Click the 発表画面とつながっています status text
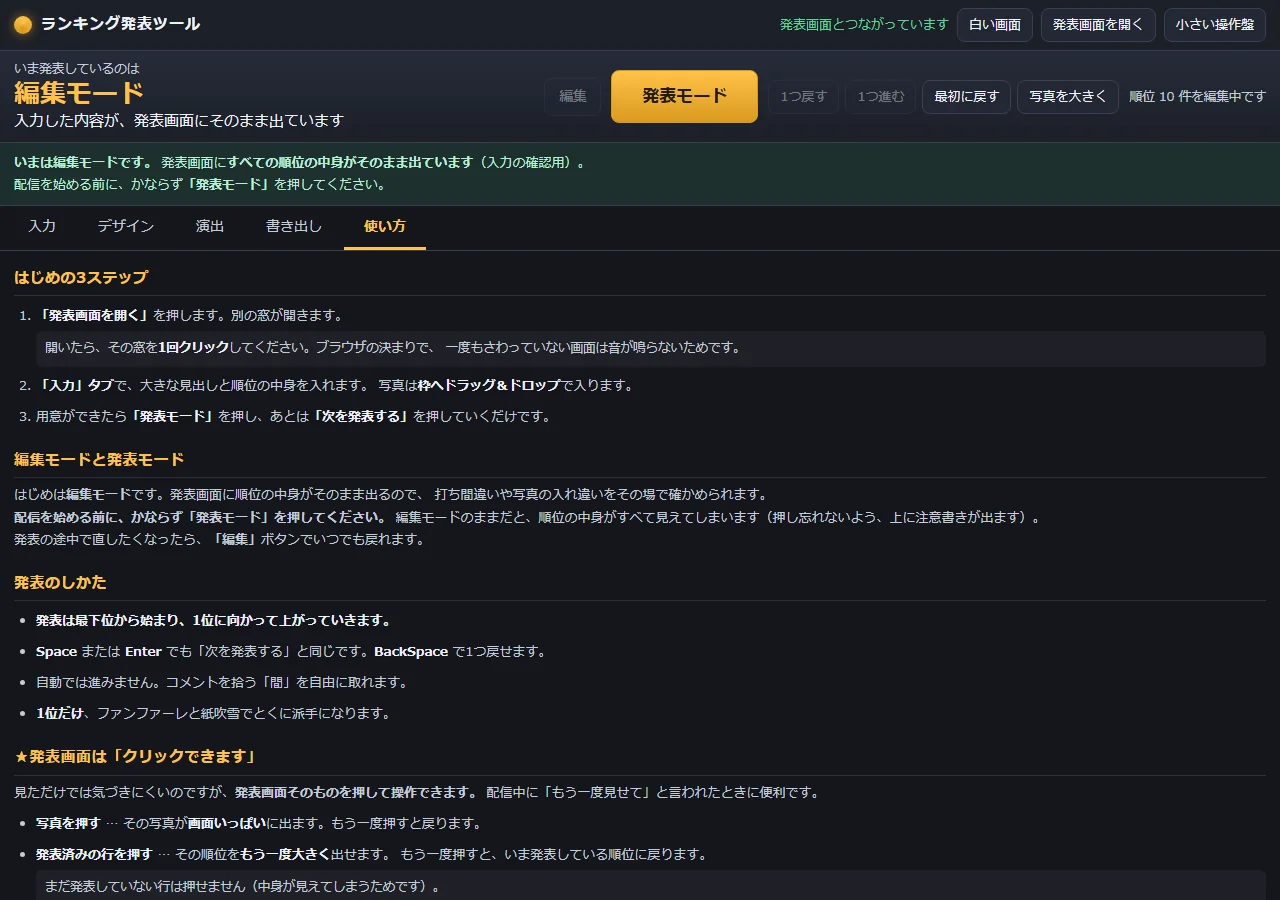 [864, 25]
